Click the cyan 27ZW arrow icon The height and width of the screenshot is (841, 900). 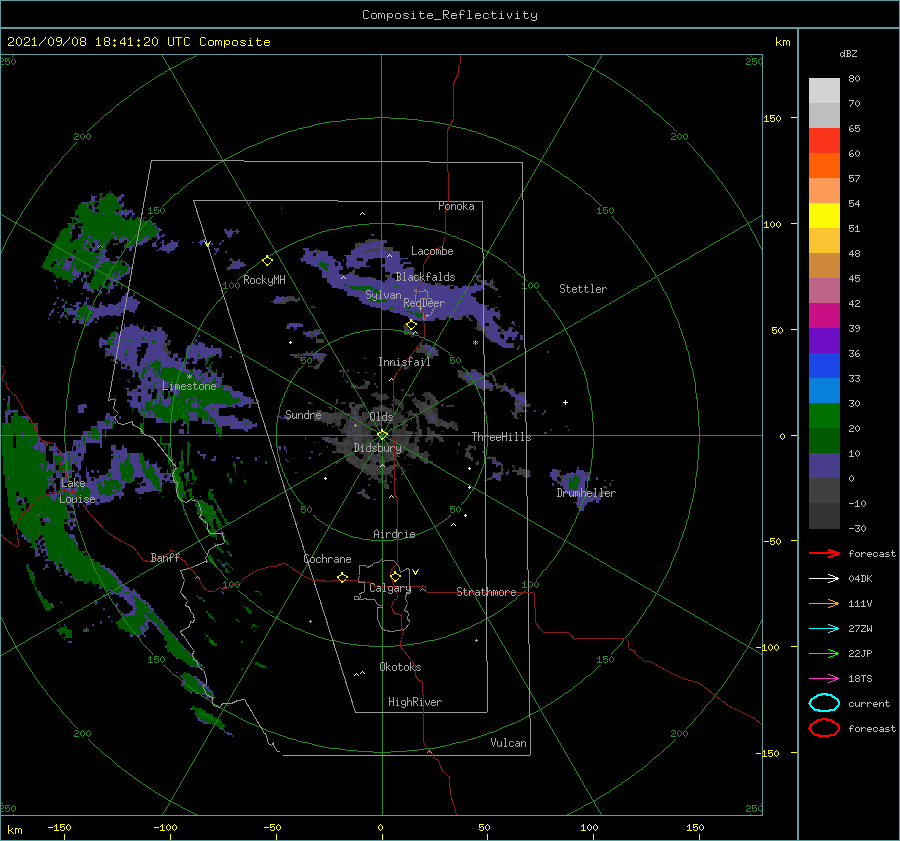click(x=824, y=629)
